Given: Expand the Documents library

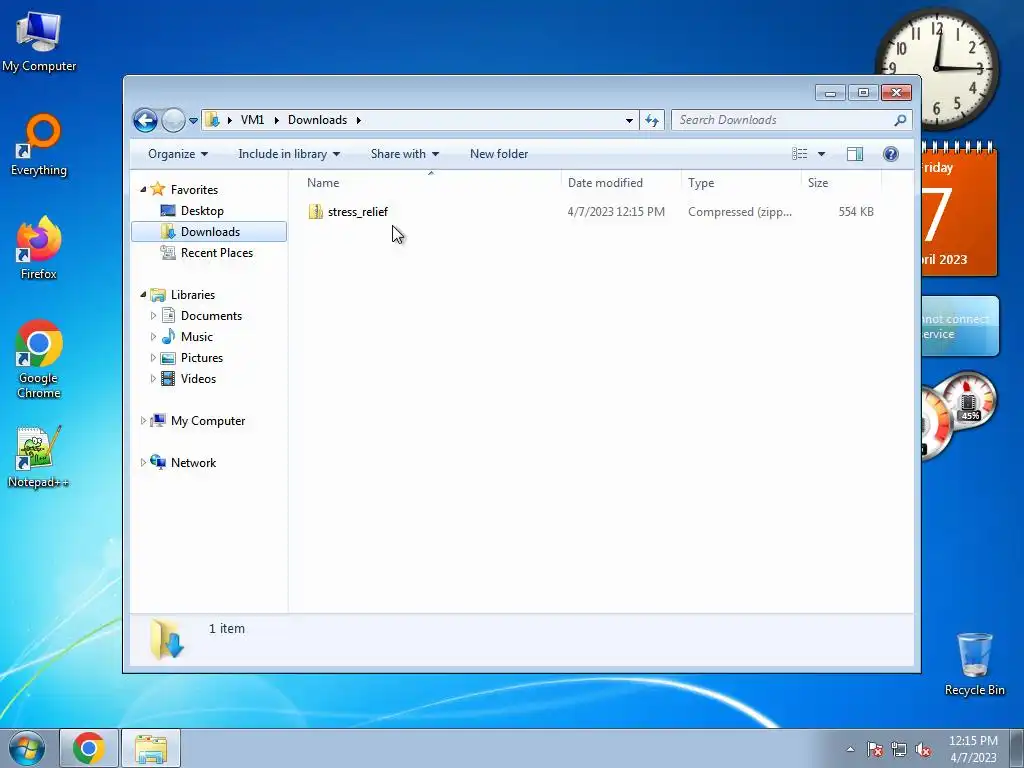Looking at the screenshot, I should (153, 316).
